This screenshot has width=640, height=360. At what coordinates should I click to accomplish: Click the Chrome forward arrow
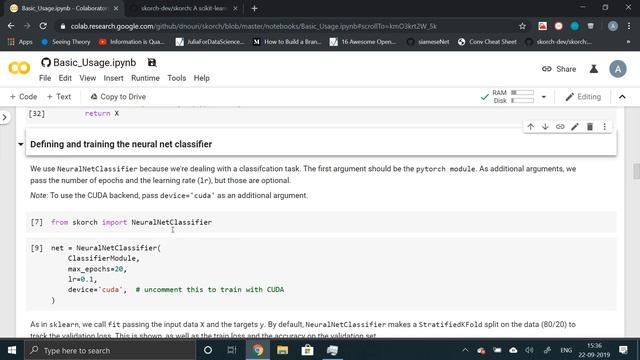pos(27,26)
